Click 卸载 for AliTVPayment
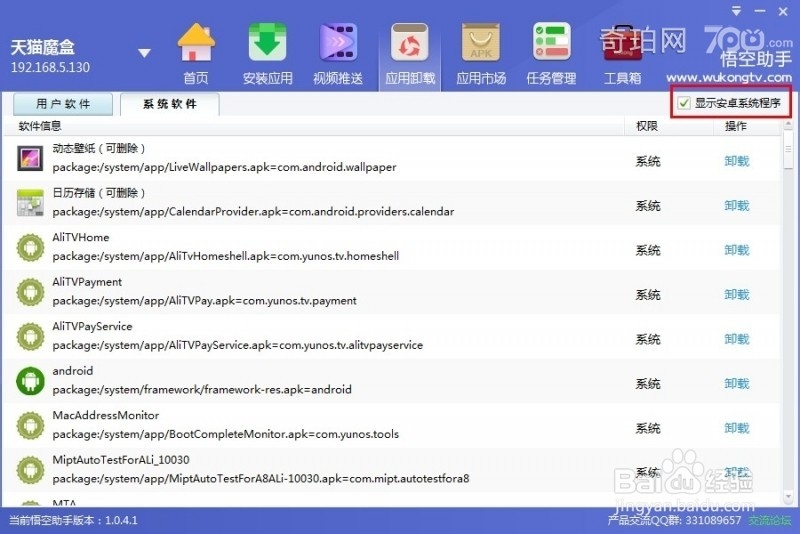Image resolution: width=800 pixels, height=534 pixels. tap(737, 294)
